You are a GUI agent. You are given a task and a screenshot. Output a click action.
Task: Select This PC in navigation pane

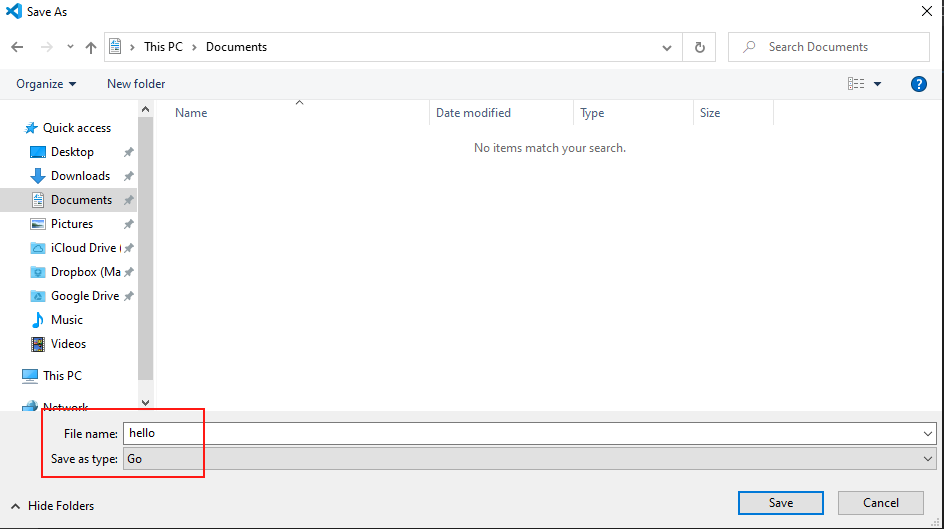(62, 376)
